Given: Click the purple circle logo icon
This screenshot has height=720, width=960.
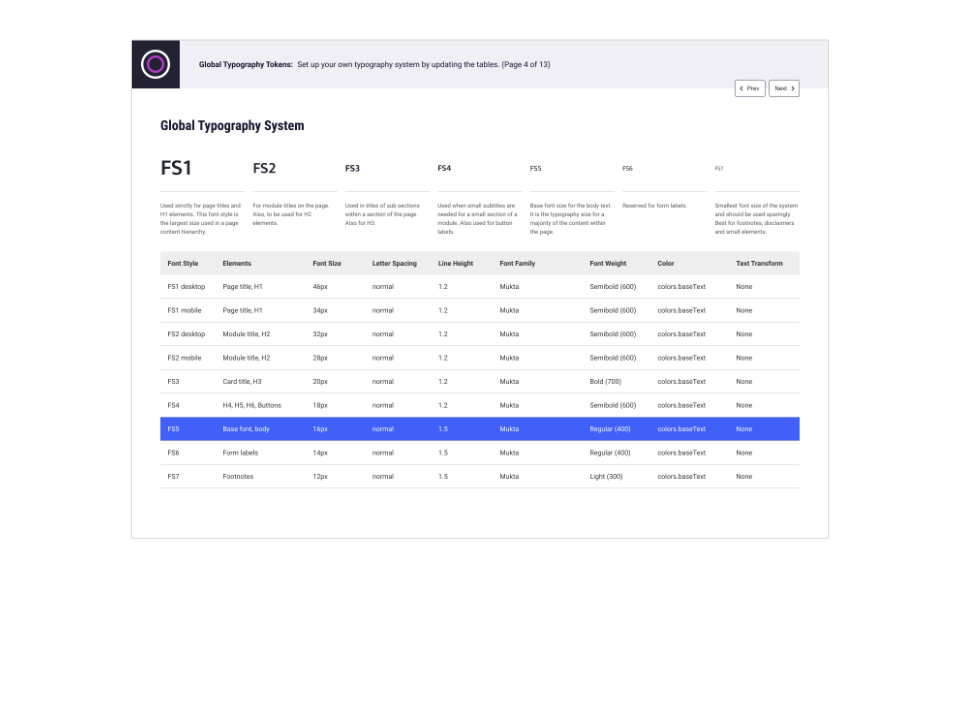Looking at the screenshot, I should 156,64.
